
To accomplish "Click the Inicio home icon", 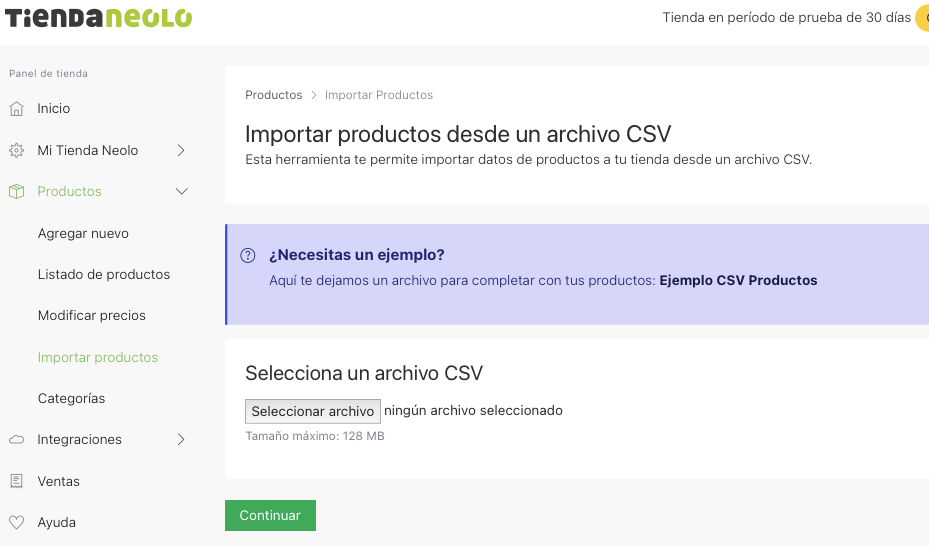I will (16, 109).
